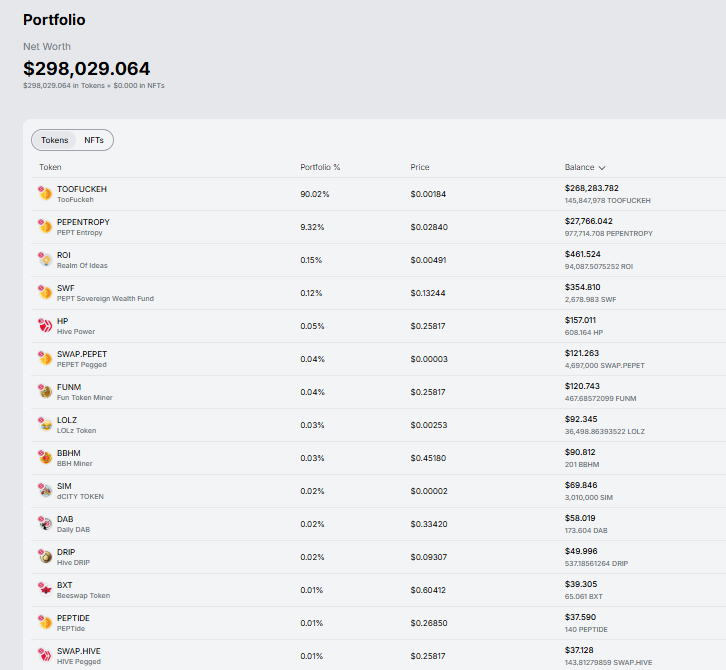Click the DRIP token icon
Viewport: 726px width, 670px height.
45,556
